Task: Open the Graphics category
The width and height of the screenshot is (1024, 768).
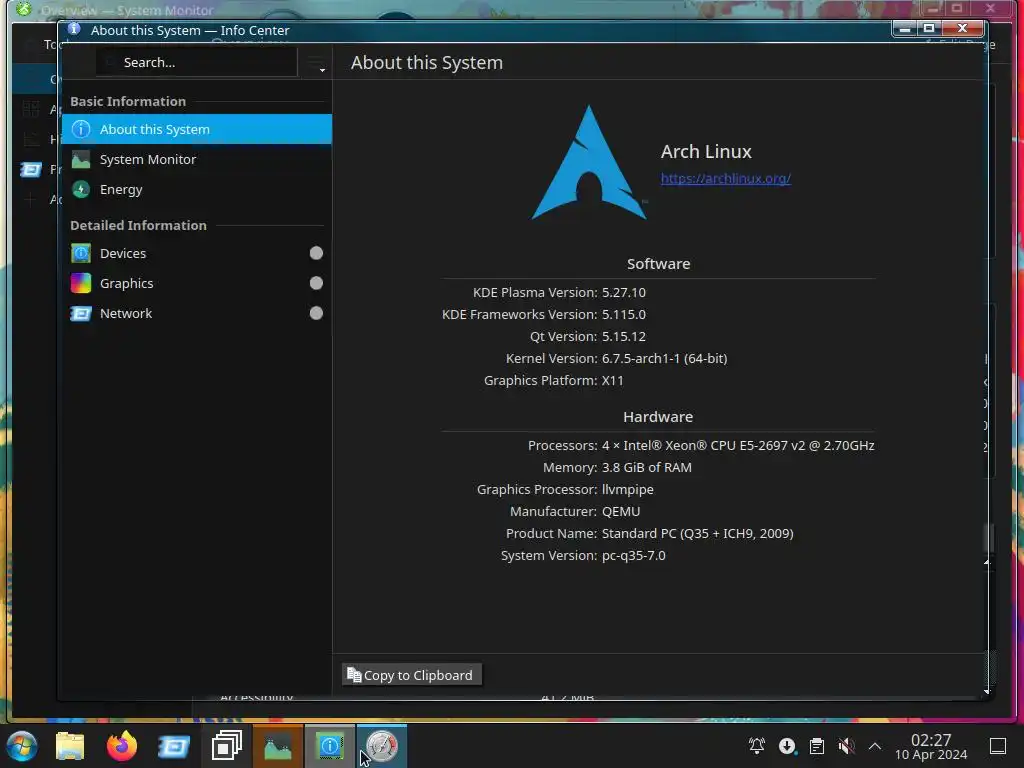Action: click(197, 283)
